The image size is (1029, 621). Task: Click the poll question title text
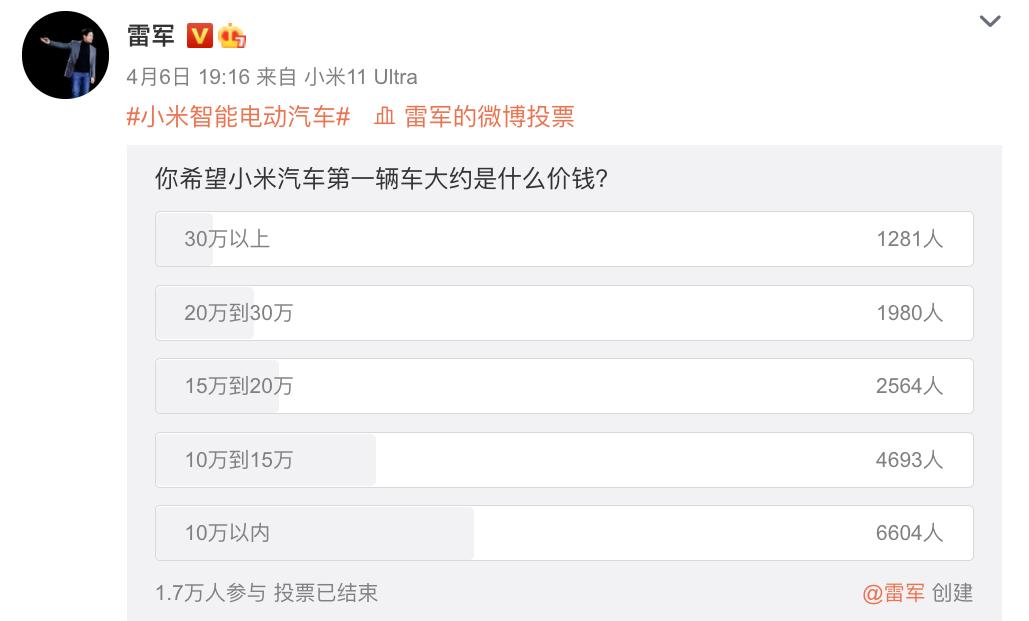[x=382, y=179]
